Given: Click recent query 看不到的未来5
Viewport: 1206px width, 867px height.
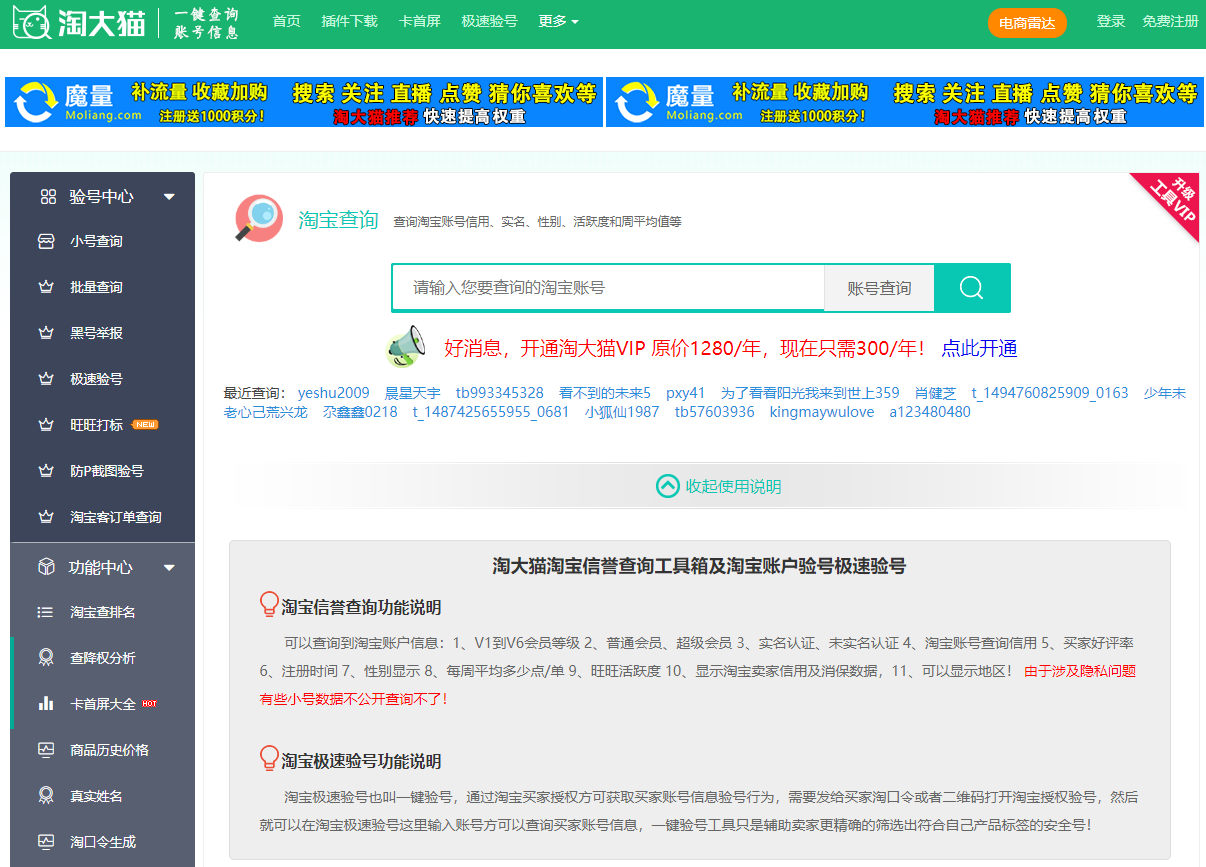Looking at the screenshot, I should (x=605, y=393).
